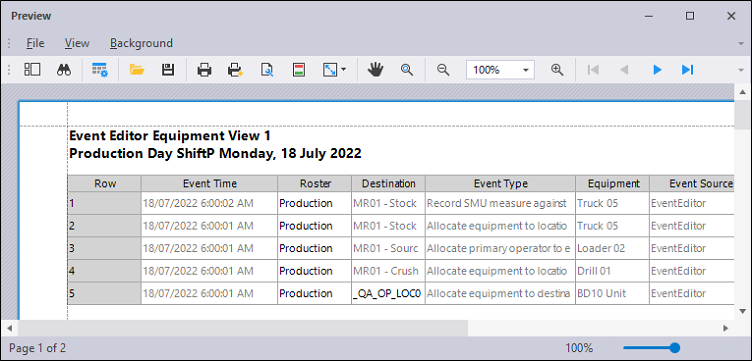Click the _QA_OP_LOC0 destination cell

tap(388, 293)
